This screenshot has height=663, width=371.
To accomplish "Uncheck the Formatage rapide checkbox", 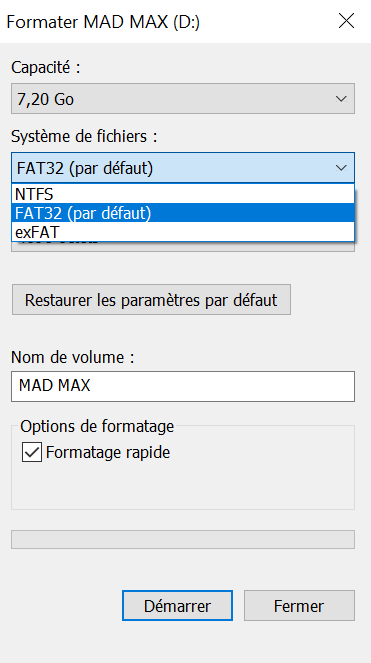I will tap(32, 452).
